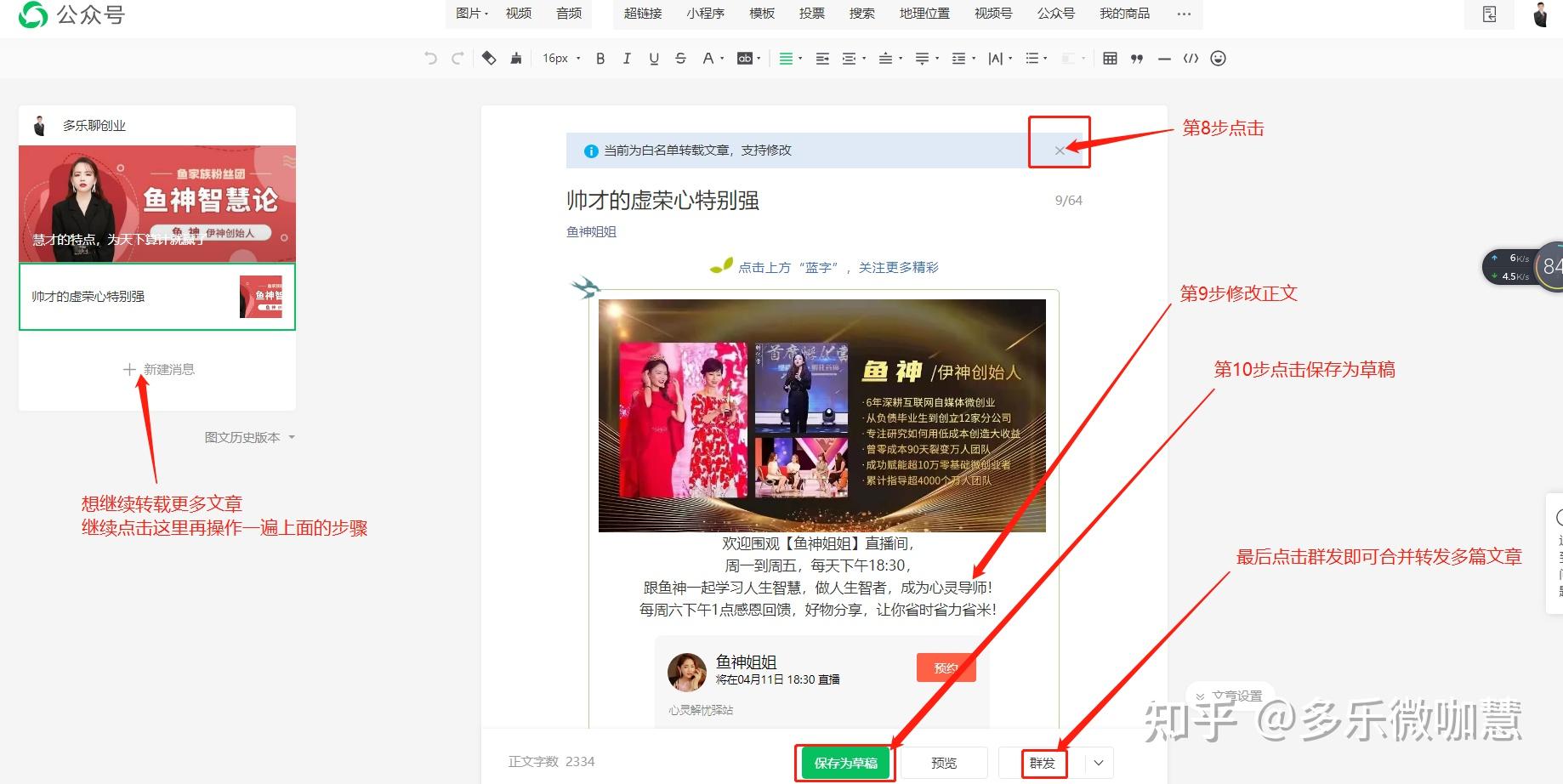Click the 预览 button
This screenshot has height=784, width=1563.
click(x=944, y=763)
